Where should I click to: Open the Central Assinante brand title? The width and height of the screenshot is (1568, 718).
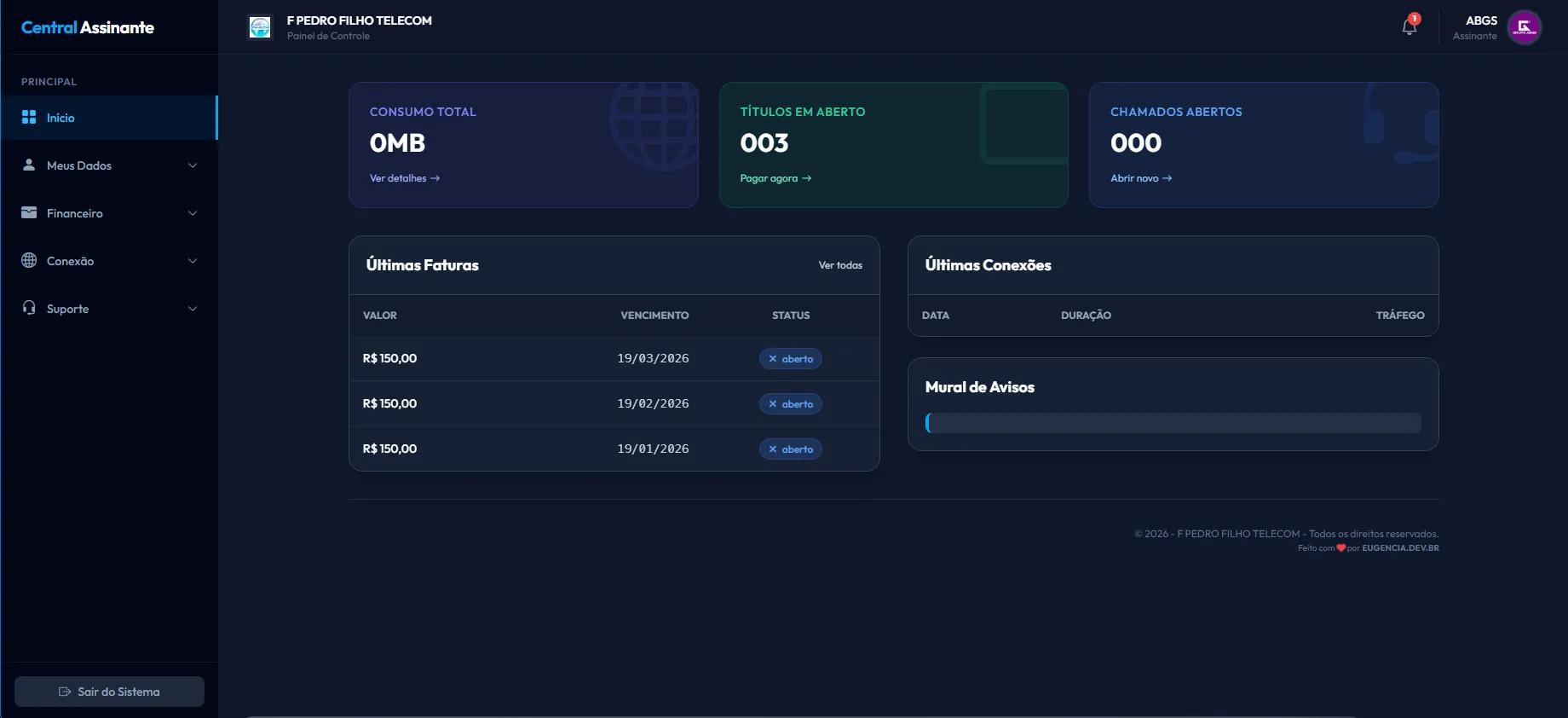88,27
